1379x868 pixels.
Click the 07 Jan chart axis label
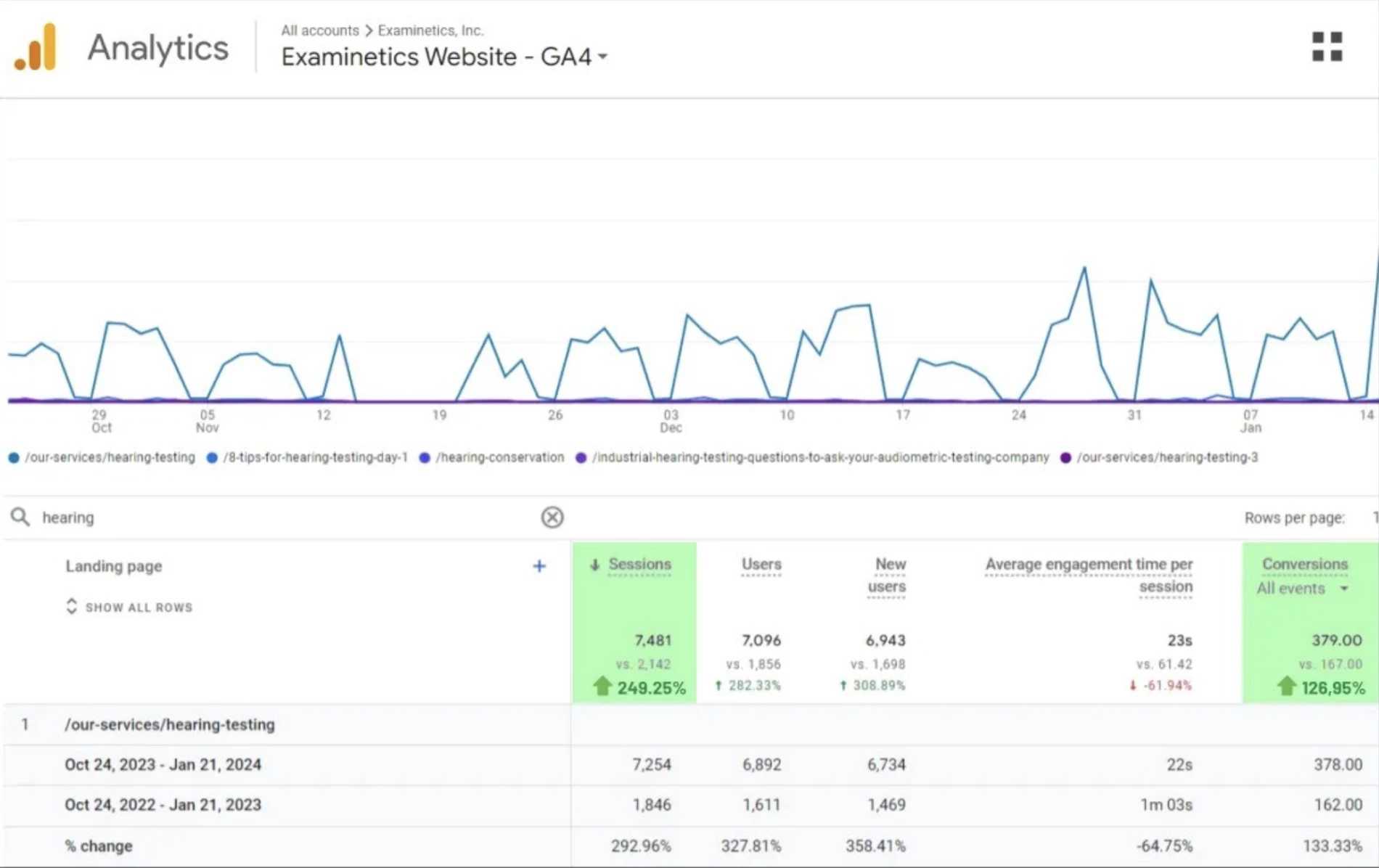(1251, 421)
